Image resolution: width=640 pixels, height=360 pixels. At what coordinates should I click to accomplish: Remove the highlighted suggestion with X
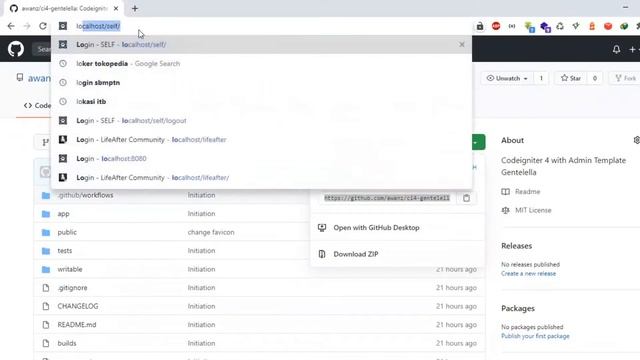pyautogui.click(x=462, y=44)
